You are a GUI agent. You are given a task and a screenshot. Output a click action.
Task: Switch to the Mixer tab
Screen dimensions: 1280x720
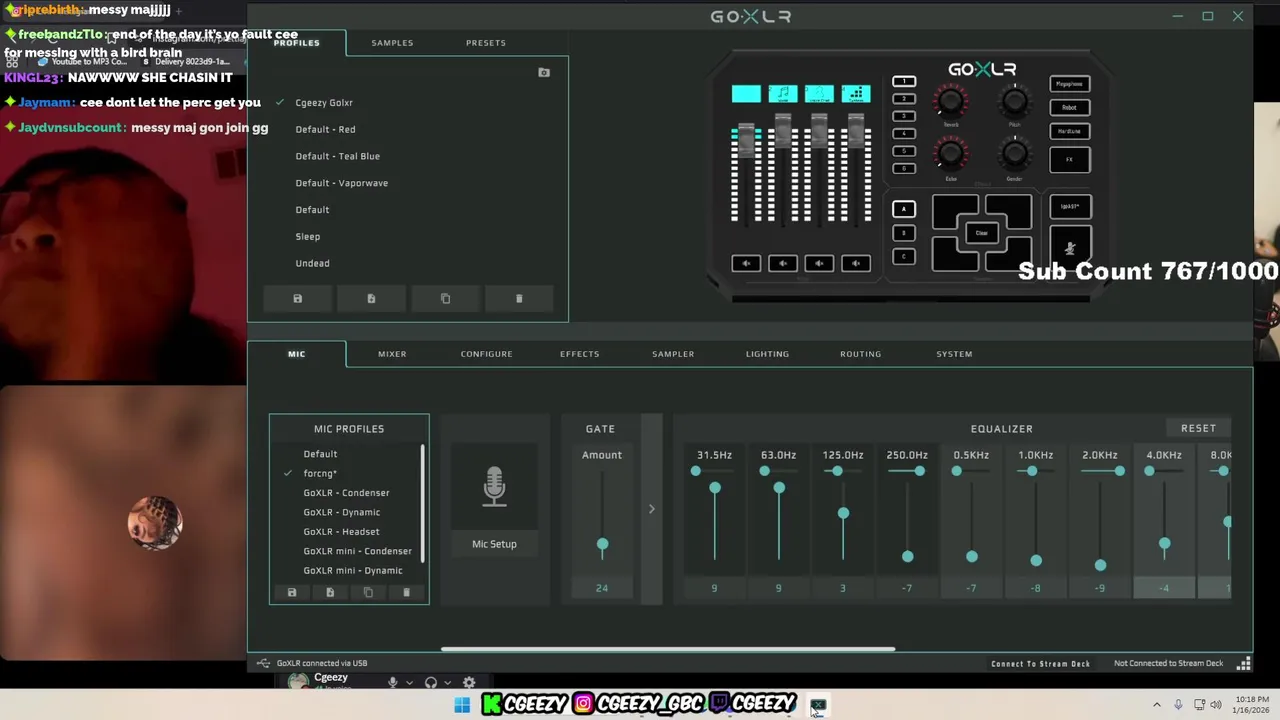(392, 354)
